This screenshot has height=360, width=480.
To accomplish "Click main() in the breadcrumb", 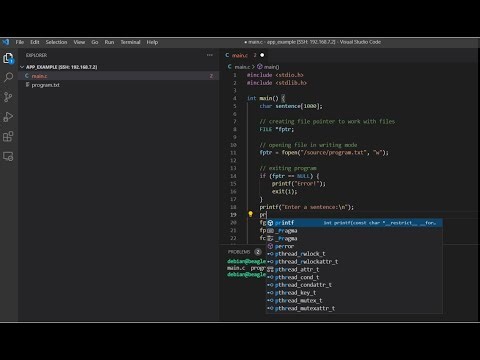I will point(268,67).
